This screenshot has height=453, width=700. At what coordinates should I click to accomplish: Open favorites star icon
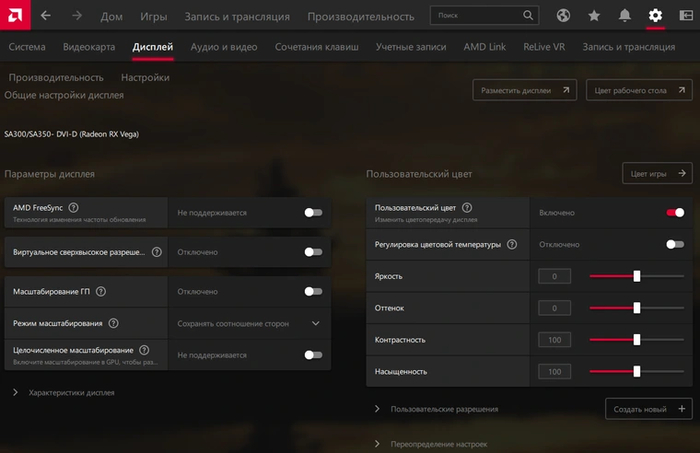coord(594,16)
